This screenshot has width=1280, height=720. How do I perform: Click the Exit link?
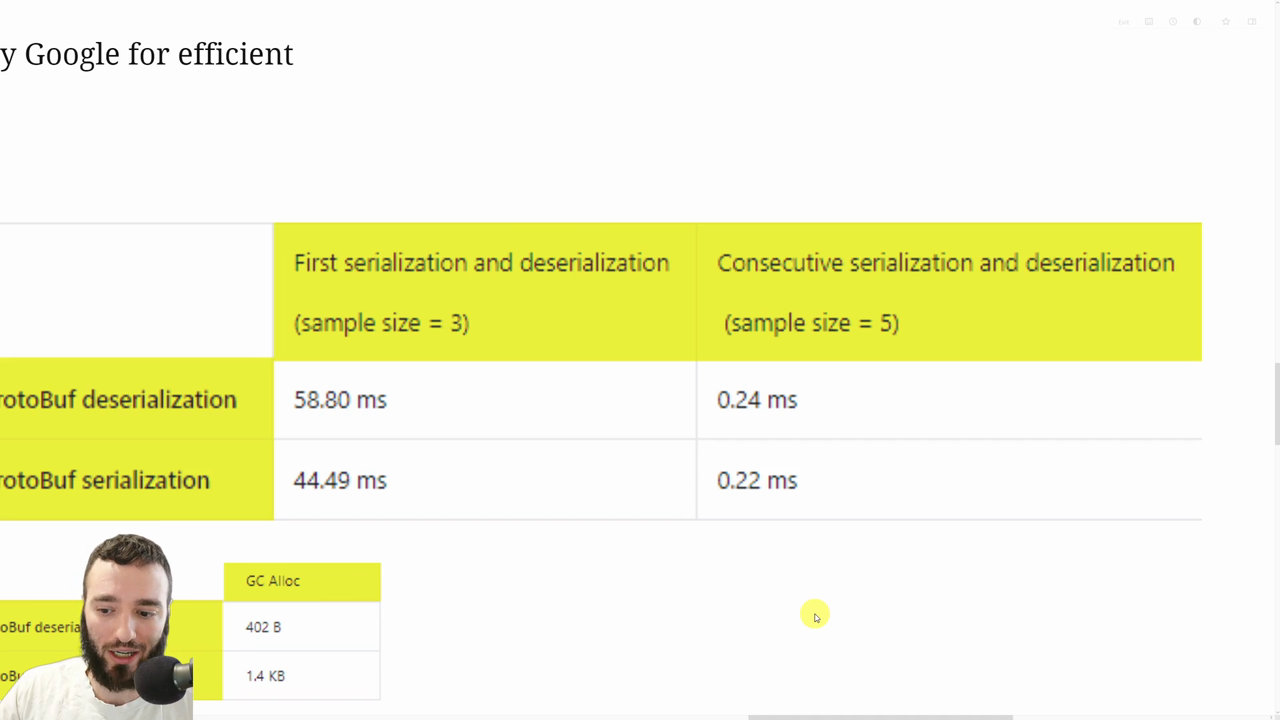[1123, 22]
